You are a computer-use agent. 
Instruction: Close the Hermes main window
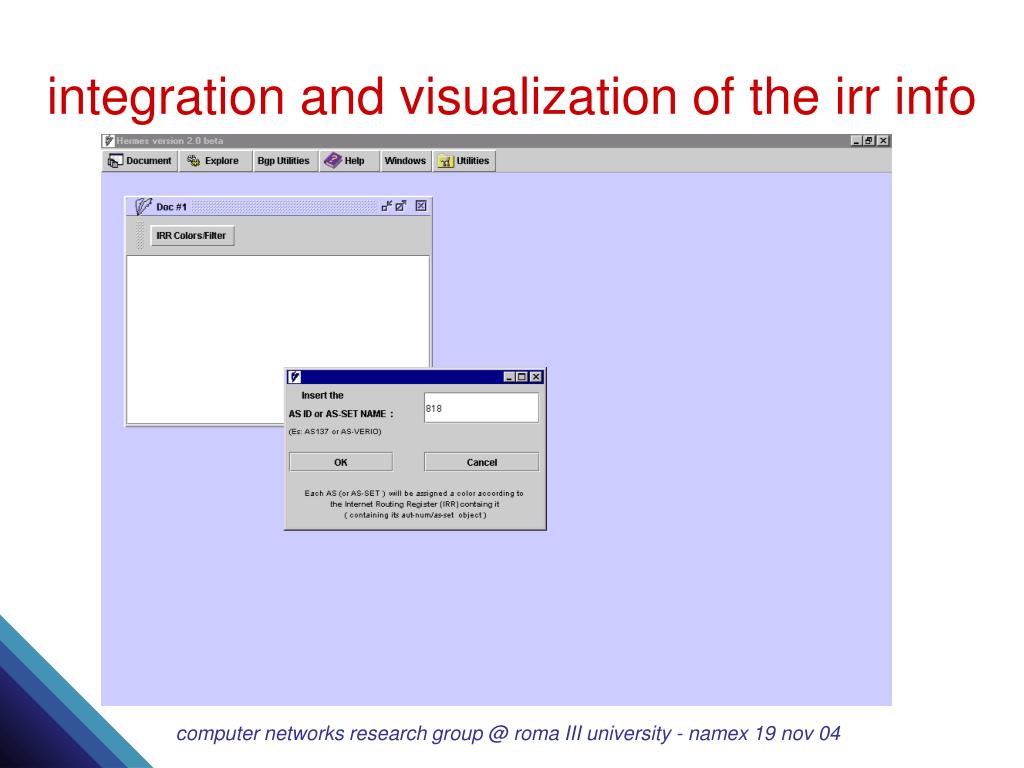(883, 140)
